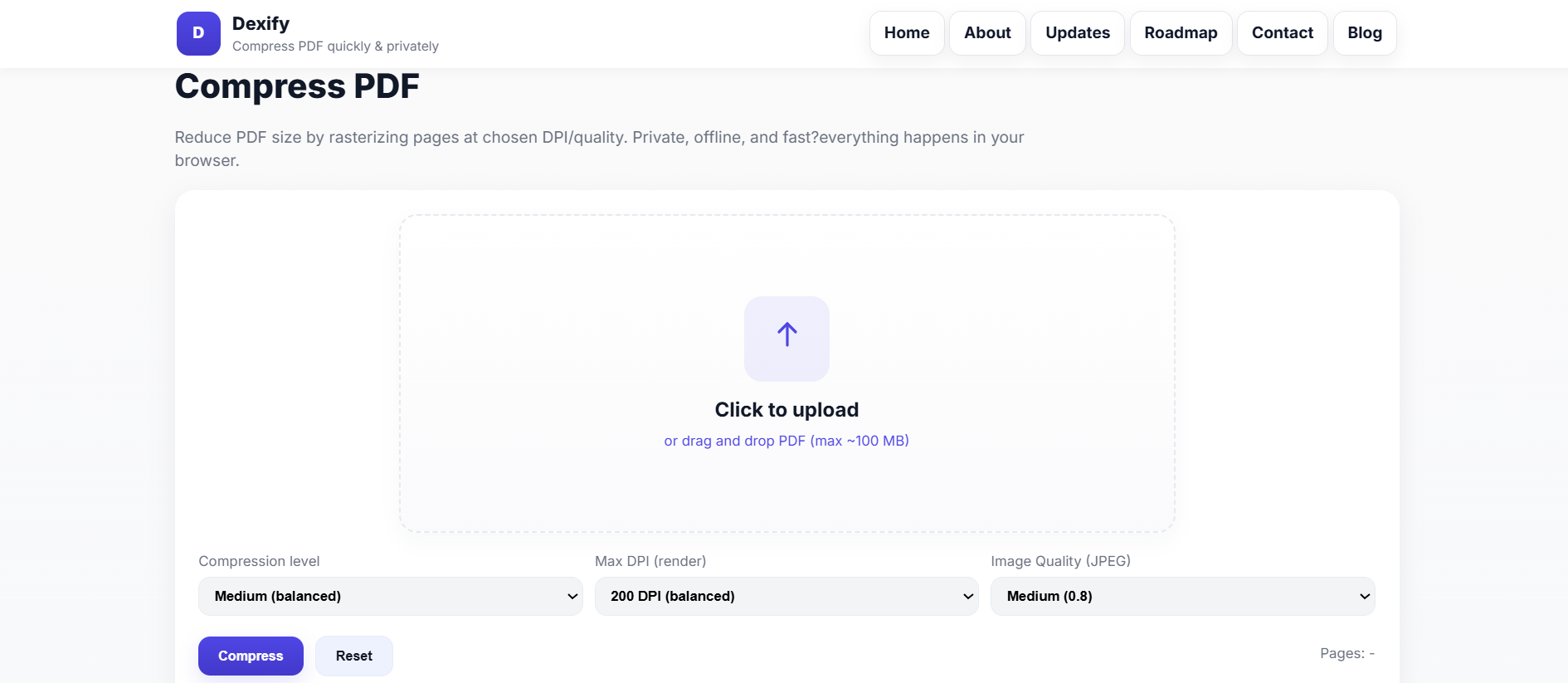Go to the Contact page
The width and height of the screenshot is (1568, 683).
[x=1282, y=32]
